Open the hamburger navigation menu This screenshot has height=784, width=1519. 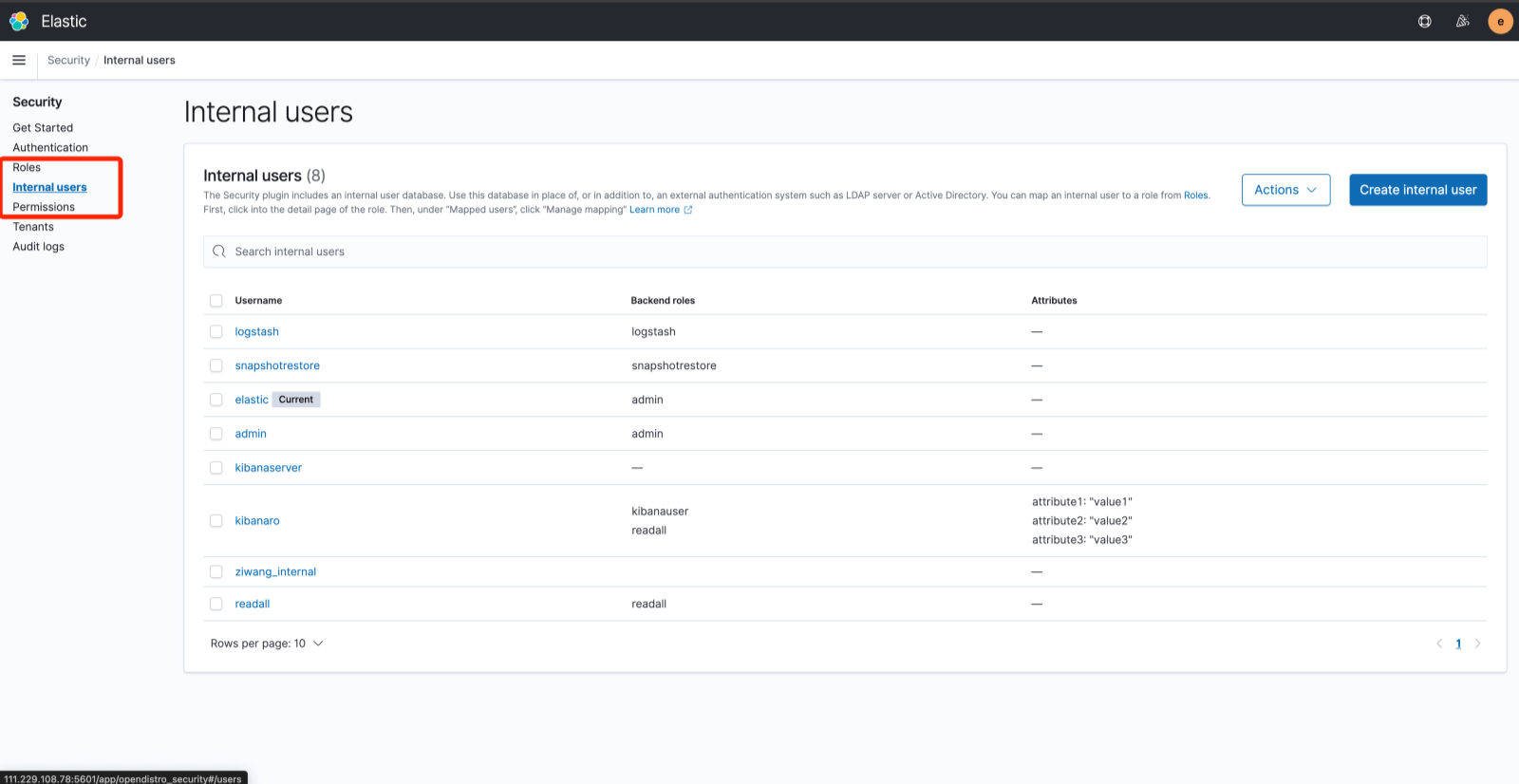click(x=19, y=60)
